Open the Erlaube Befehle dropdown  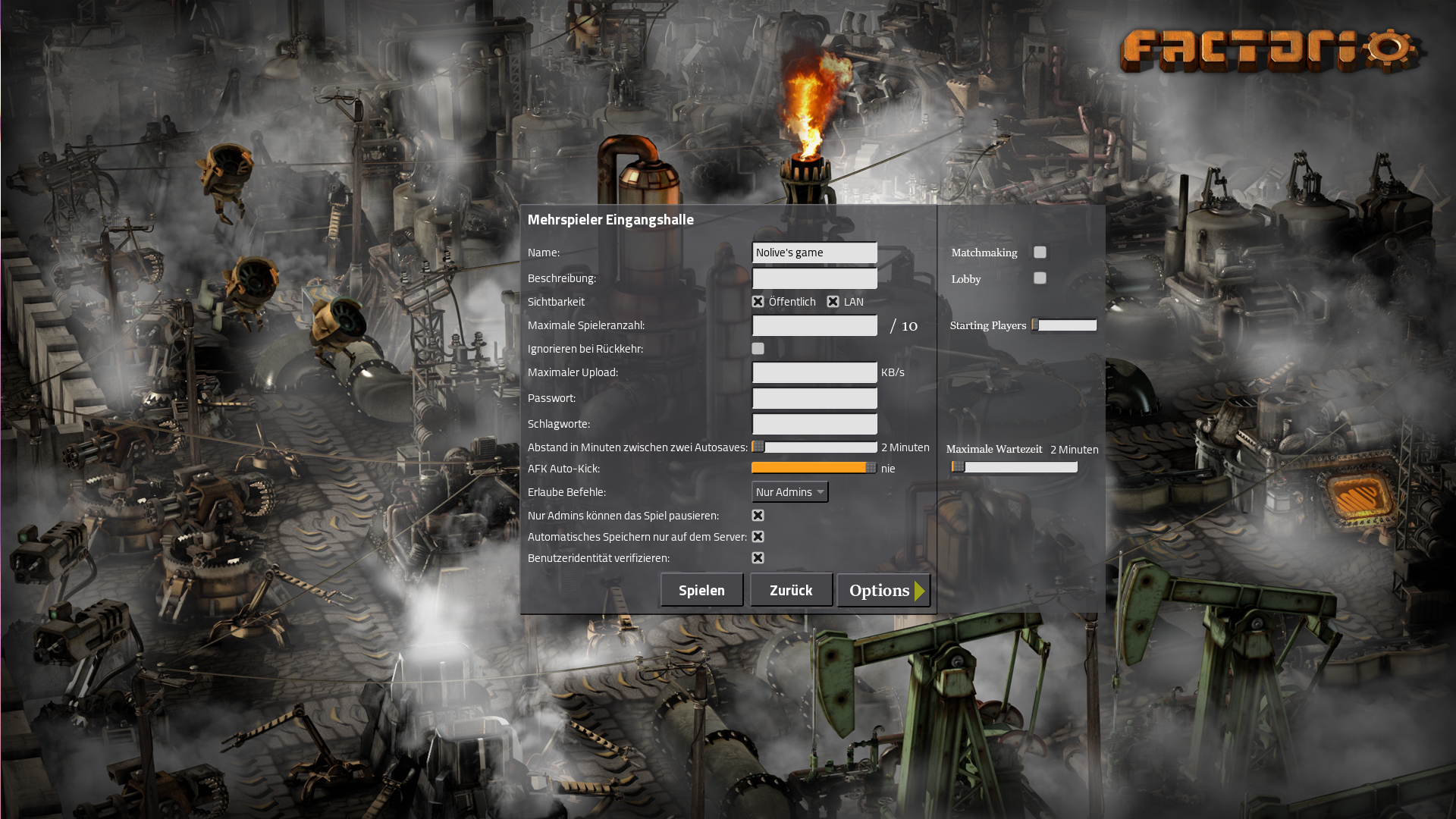(789, 492)
